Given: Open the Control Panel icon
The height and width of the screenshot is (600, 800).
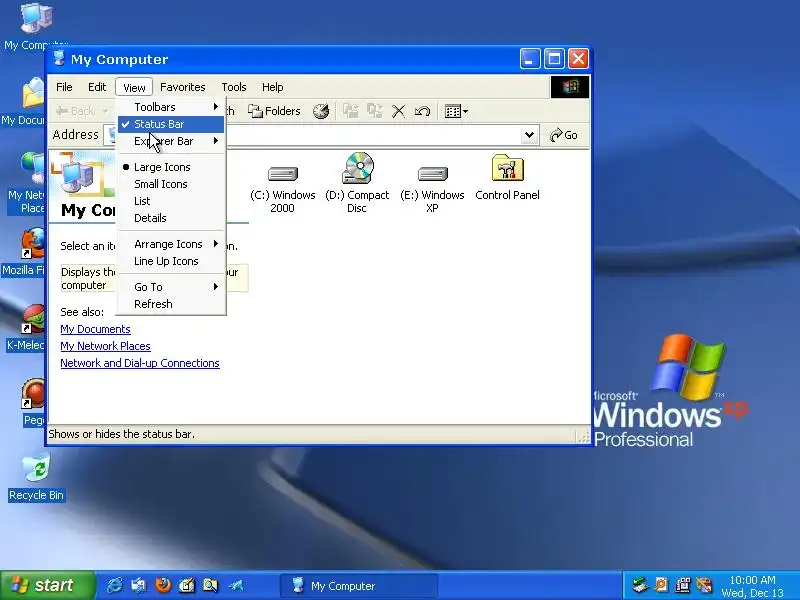Looking at the screenshot, I should [x=507, y=178].
